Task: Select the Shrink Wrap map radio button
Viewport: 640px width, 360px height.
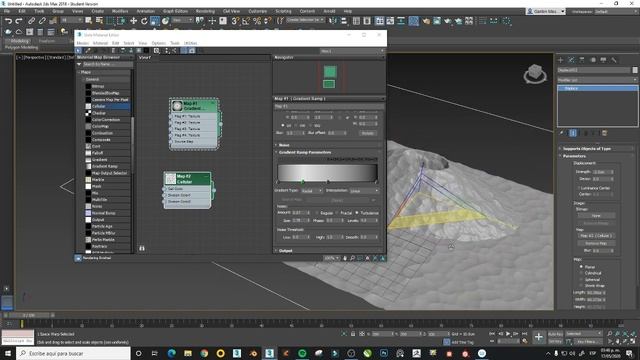Action: (x=581, y=286)
